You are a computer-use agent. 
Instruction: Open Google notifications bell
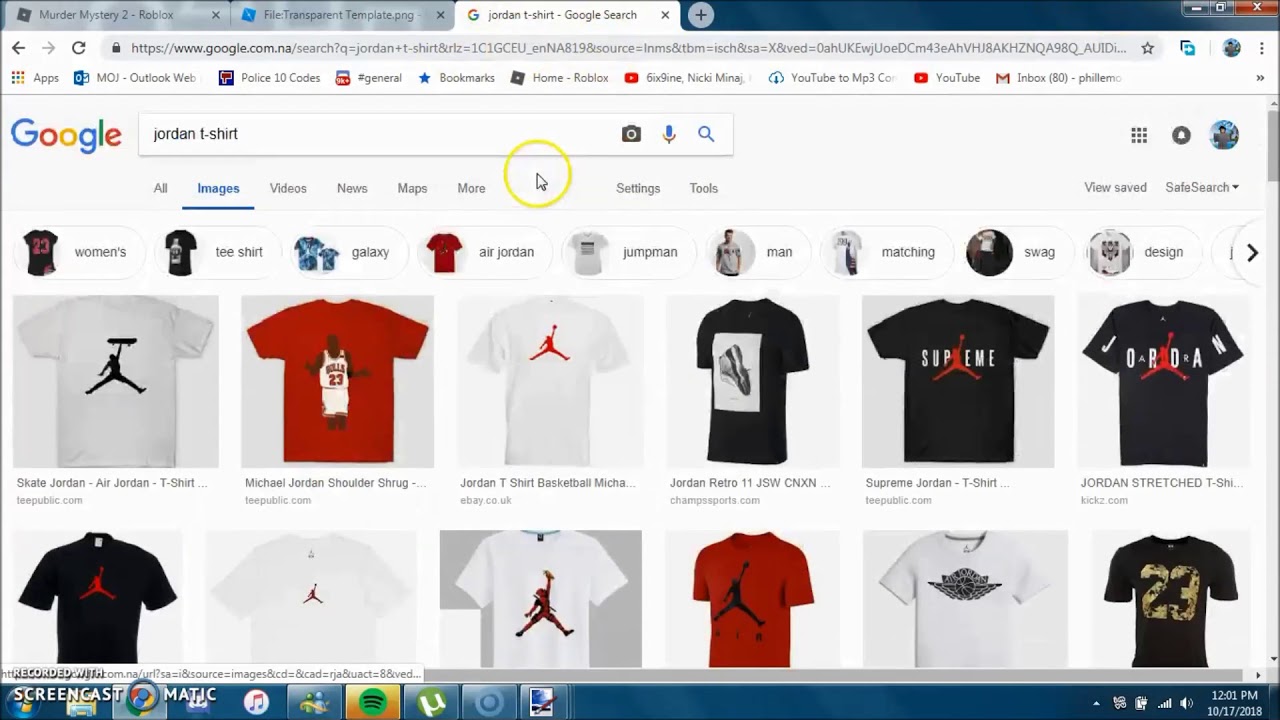(x=1181, y=135)
